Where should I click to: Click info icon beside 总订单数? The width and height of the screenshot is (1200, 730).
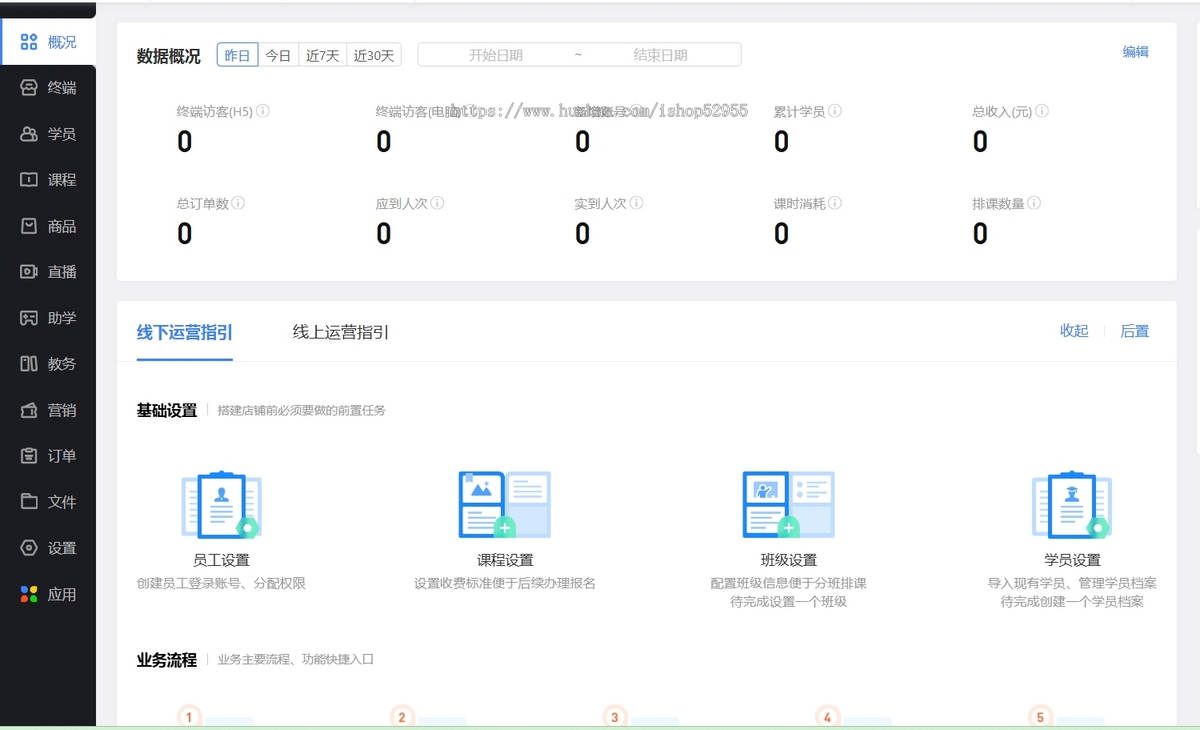(x=238, y=203)
